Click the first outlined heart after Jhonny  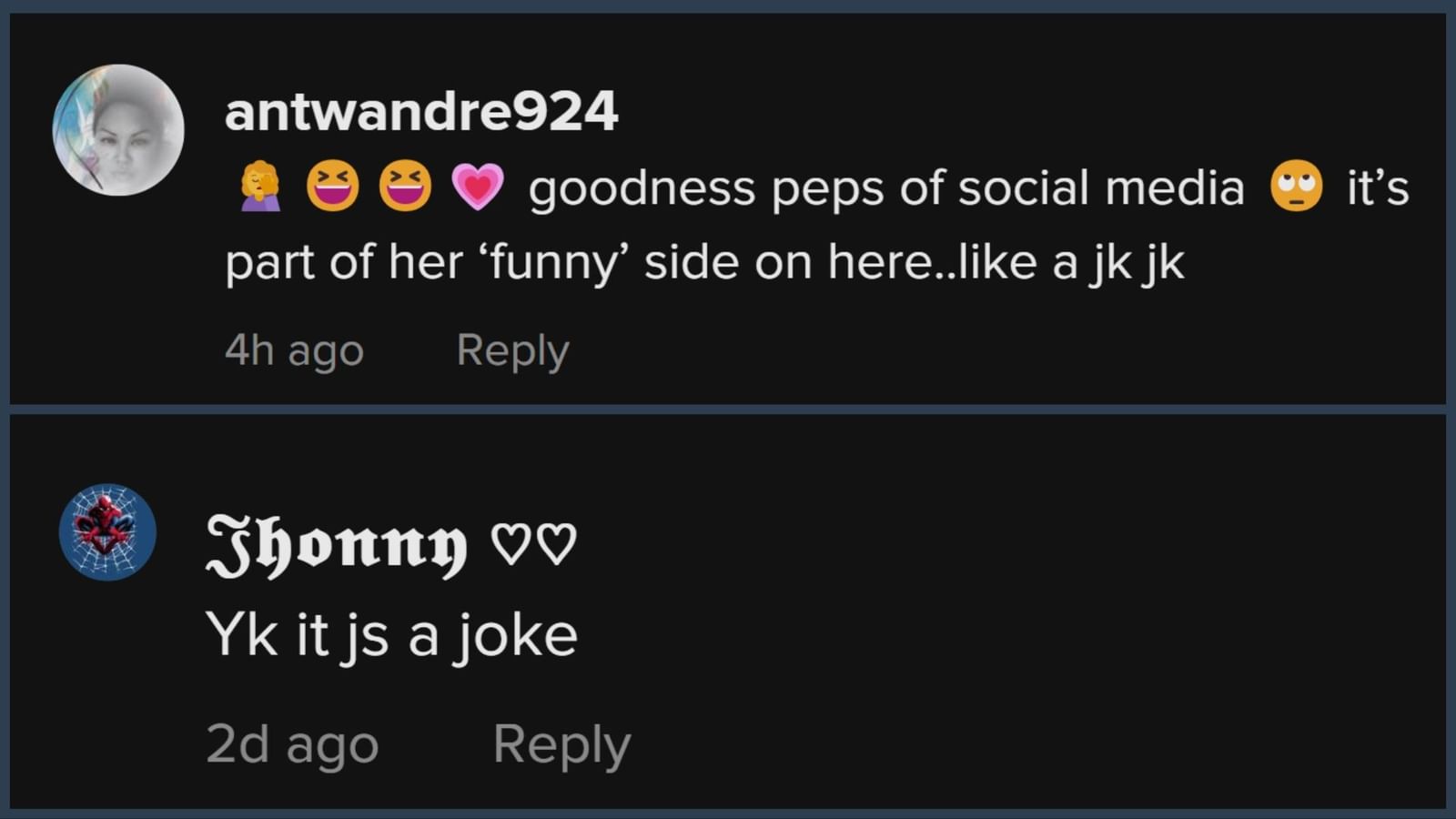click(x=509, y=545)
